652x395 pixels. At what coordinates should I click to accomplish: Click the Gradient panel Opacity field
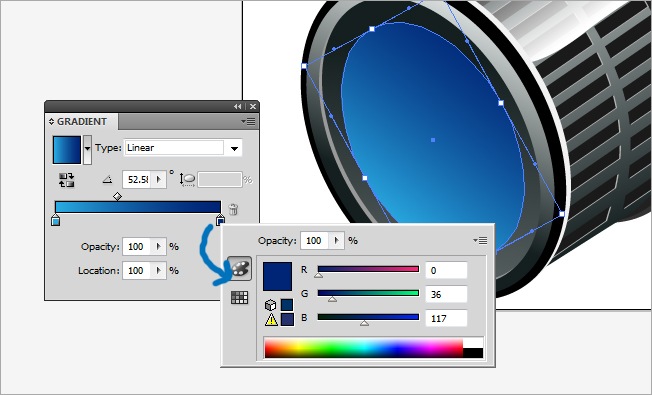click(x=137, y=247)
